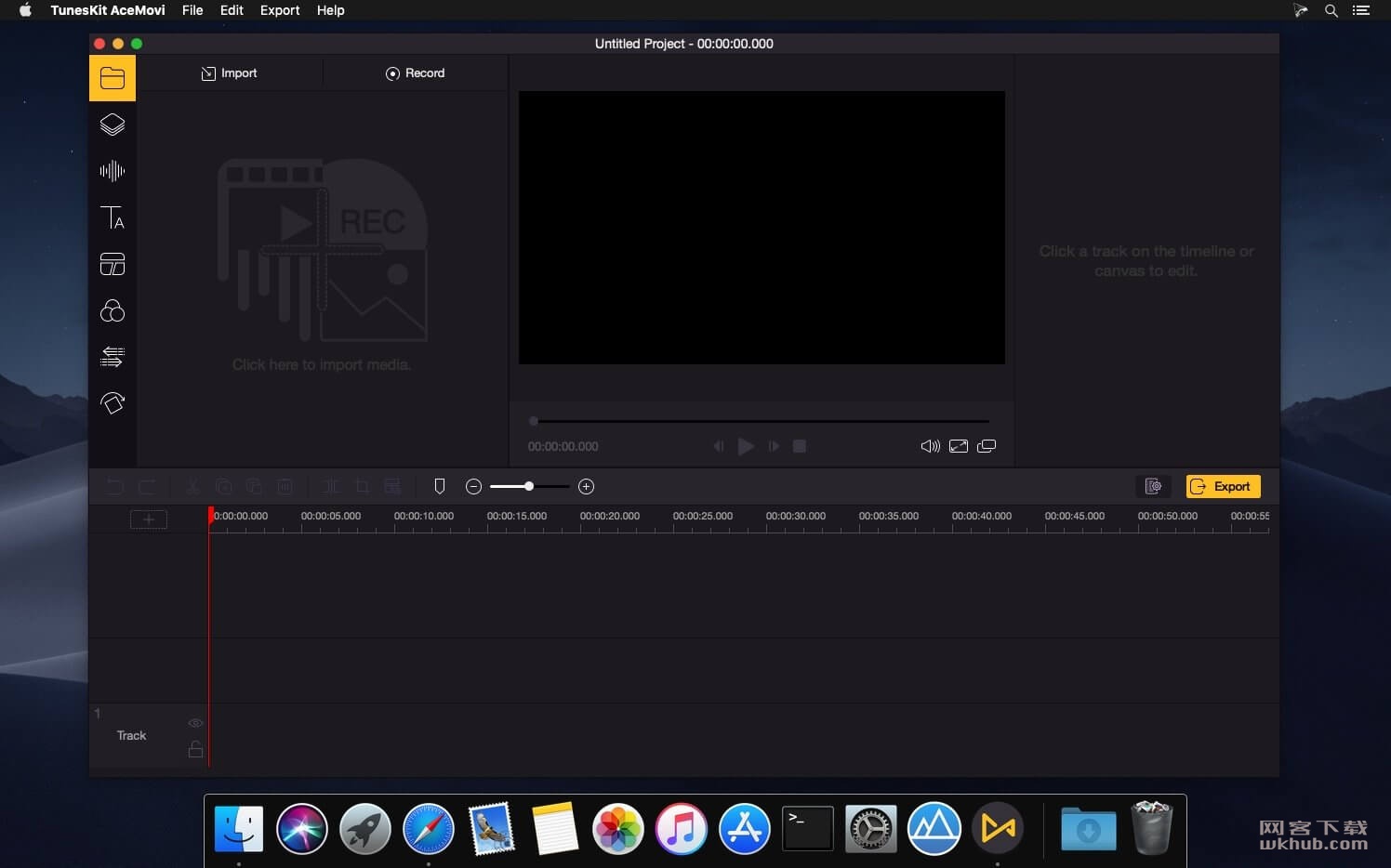Play the preview video
This screenshot has height=868, width=1391.
click(x=746, y=446)
